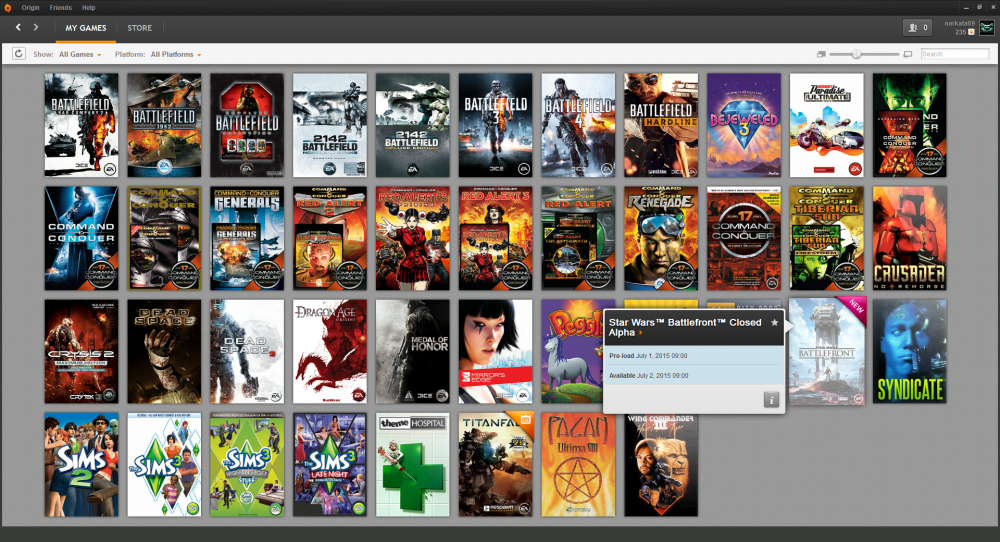Screen dimensions: 1000x542
Task: Select the Red Alert 3 Uprising tile
Action: (x=413, y=238)
